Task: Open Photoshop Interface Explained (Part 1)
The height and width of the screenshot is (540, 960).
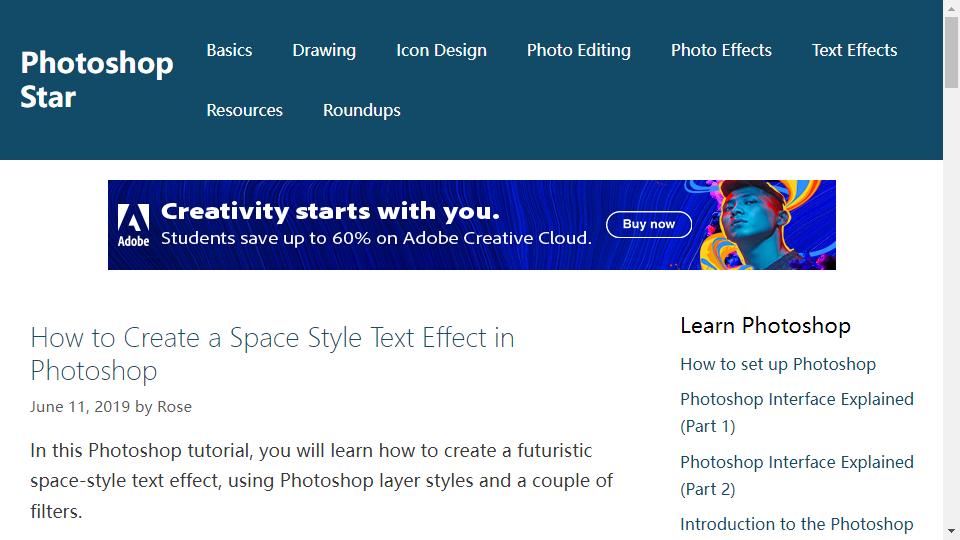Action: [x=797, y=413]
